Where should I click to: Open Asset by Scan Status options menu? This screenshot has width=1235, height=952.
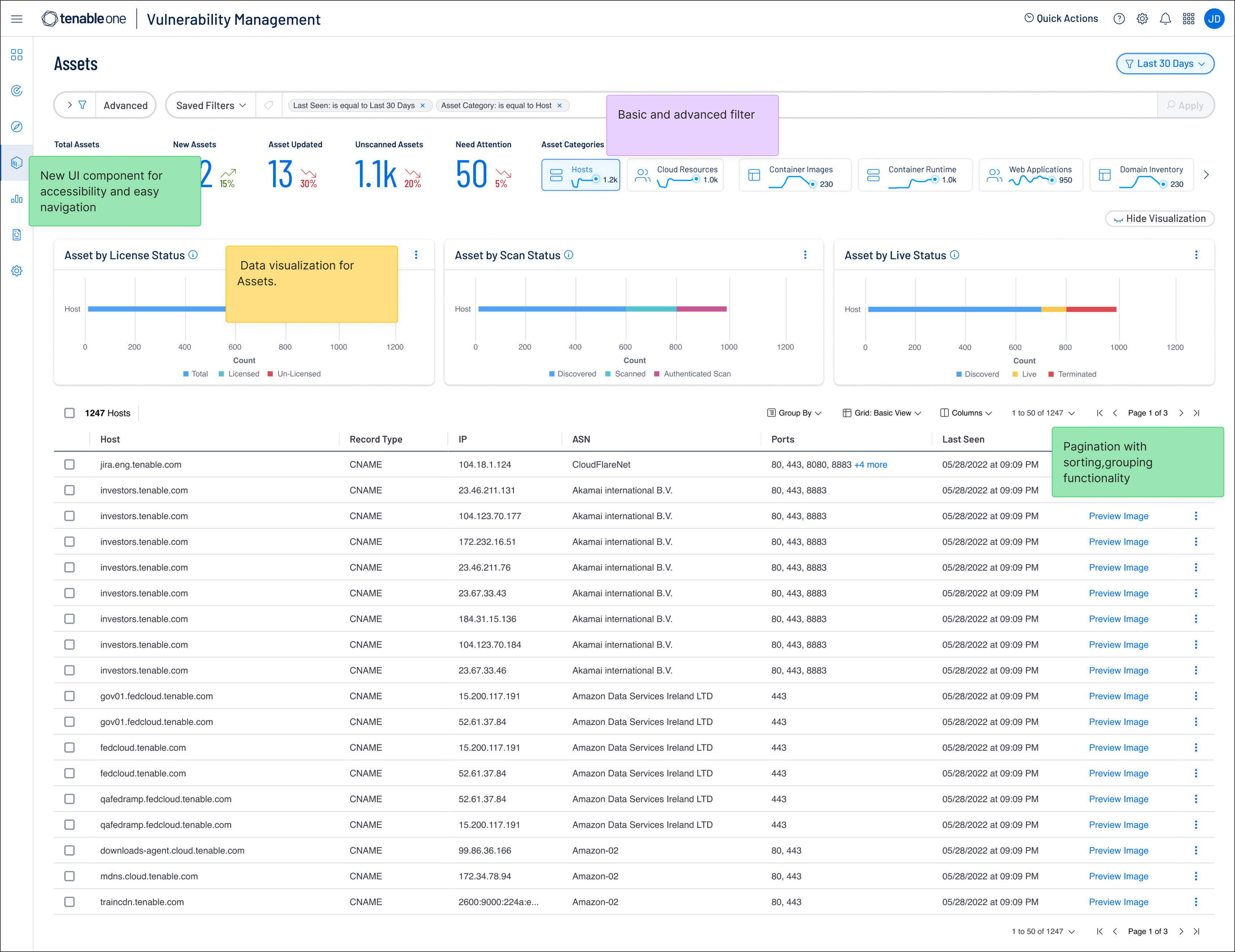point(805,255)
